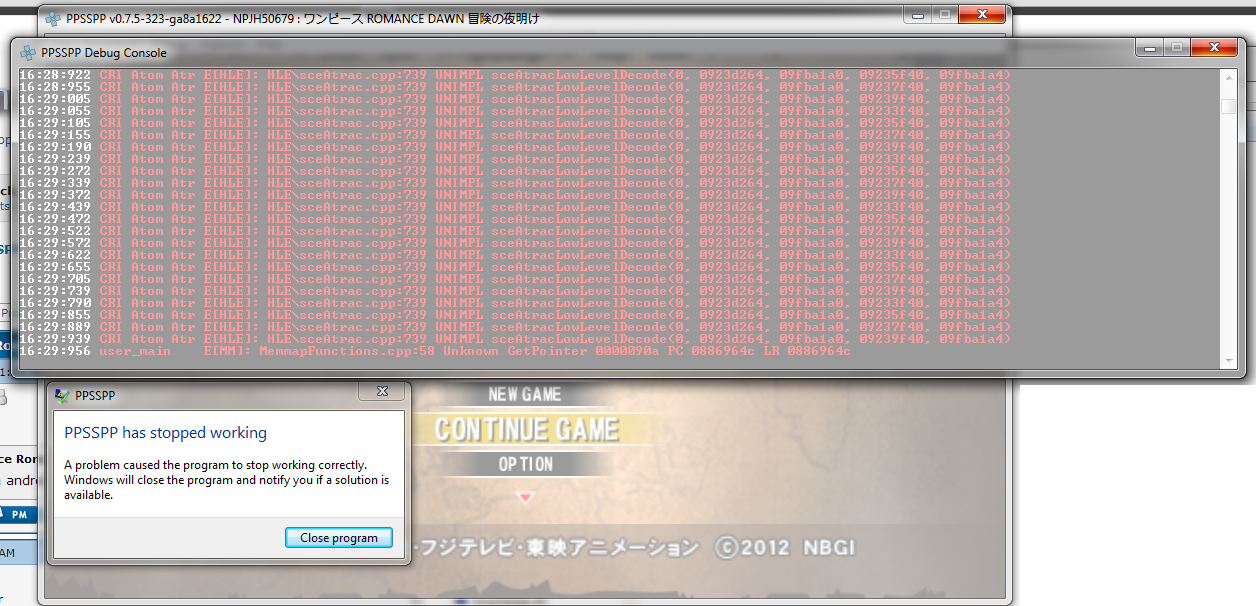The height and width of the screenshot is (606, 1256).
Task: Click the PM button in the background page
Action: pyautogui.click(x=19, y=514)
